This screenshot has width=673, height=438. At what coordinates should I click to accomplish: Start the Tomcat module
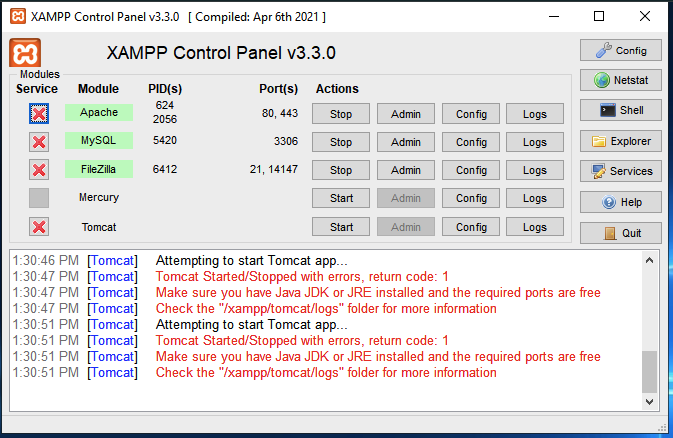(341, 227)
